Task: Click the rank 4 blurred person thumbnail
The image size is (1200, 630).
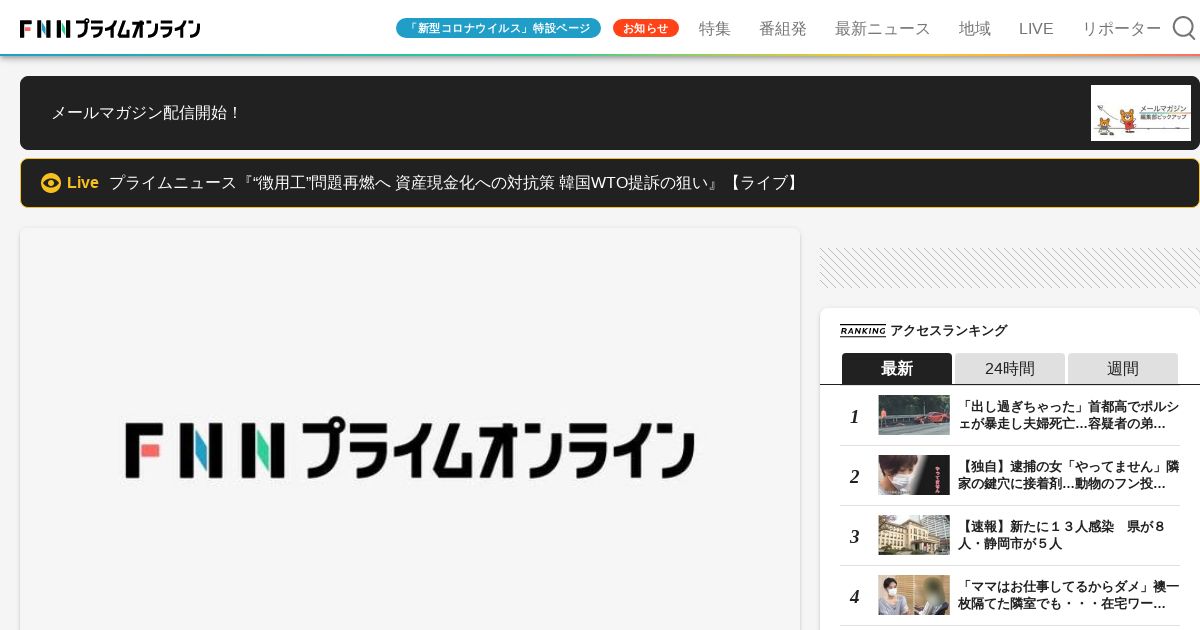Action: [x=914, y=595]
